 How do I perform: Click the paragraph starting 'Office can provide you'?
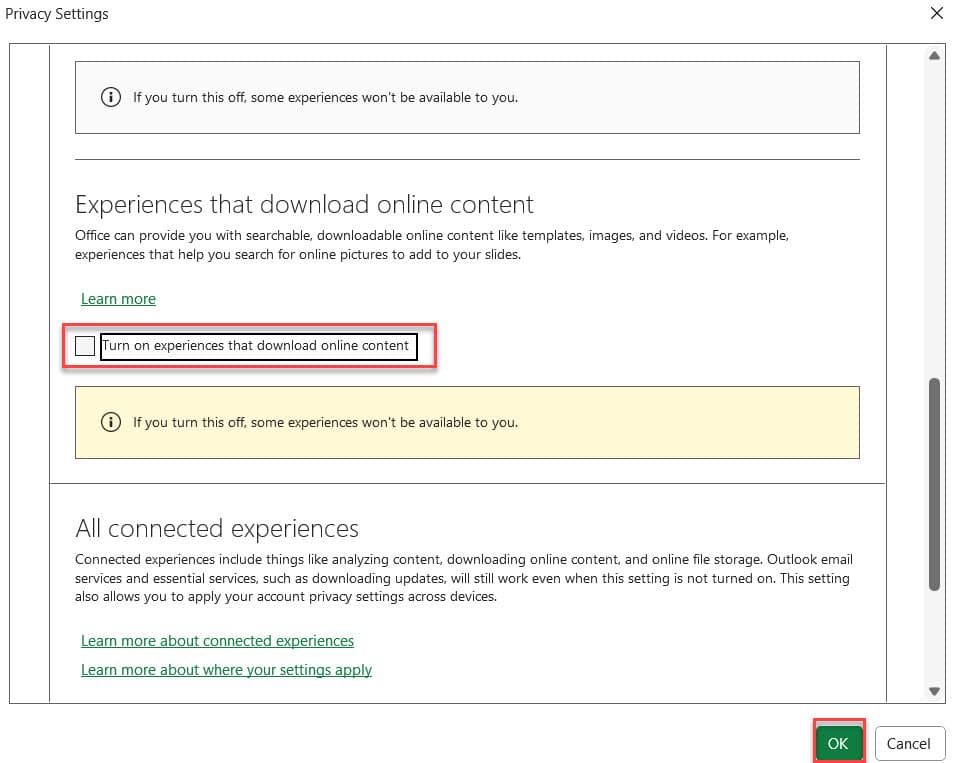point(432,245)
